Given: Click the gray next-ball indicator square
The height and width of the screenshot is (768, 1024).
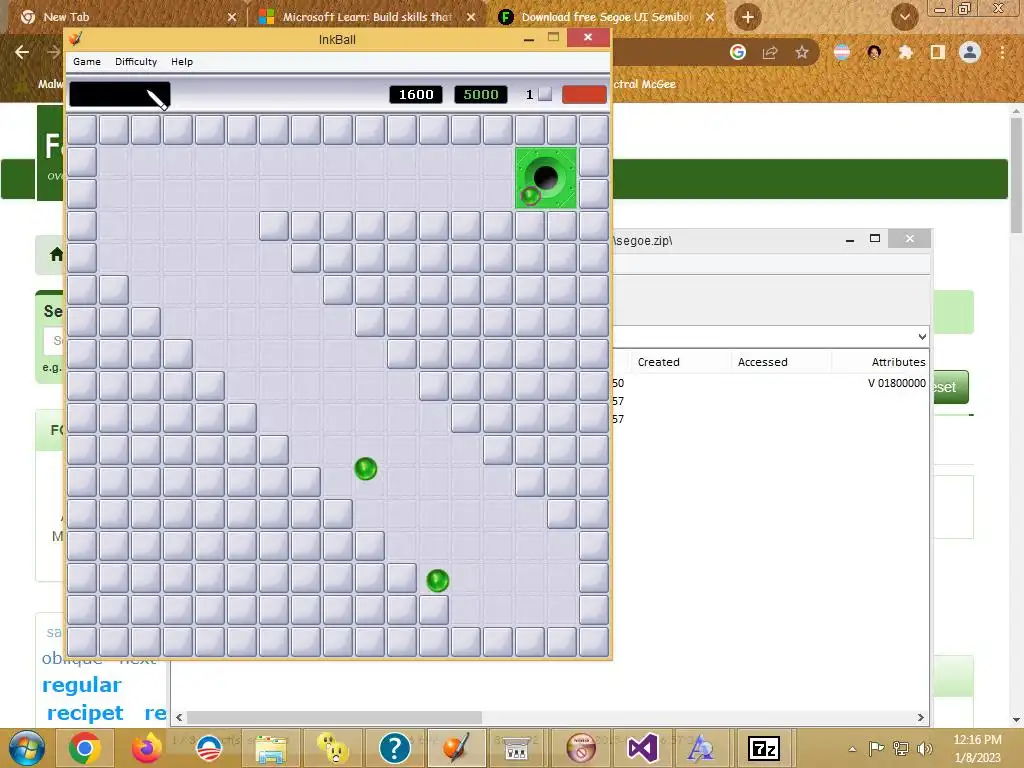Looking at the screenshot, I should [x=545, y=94].
